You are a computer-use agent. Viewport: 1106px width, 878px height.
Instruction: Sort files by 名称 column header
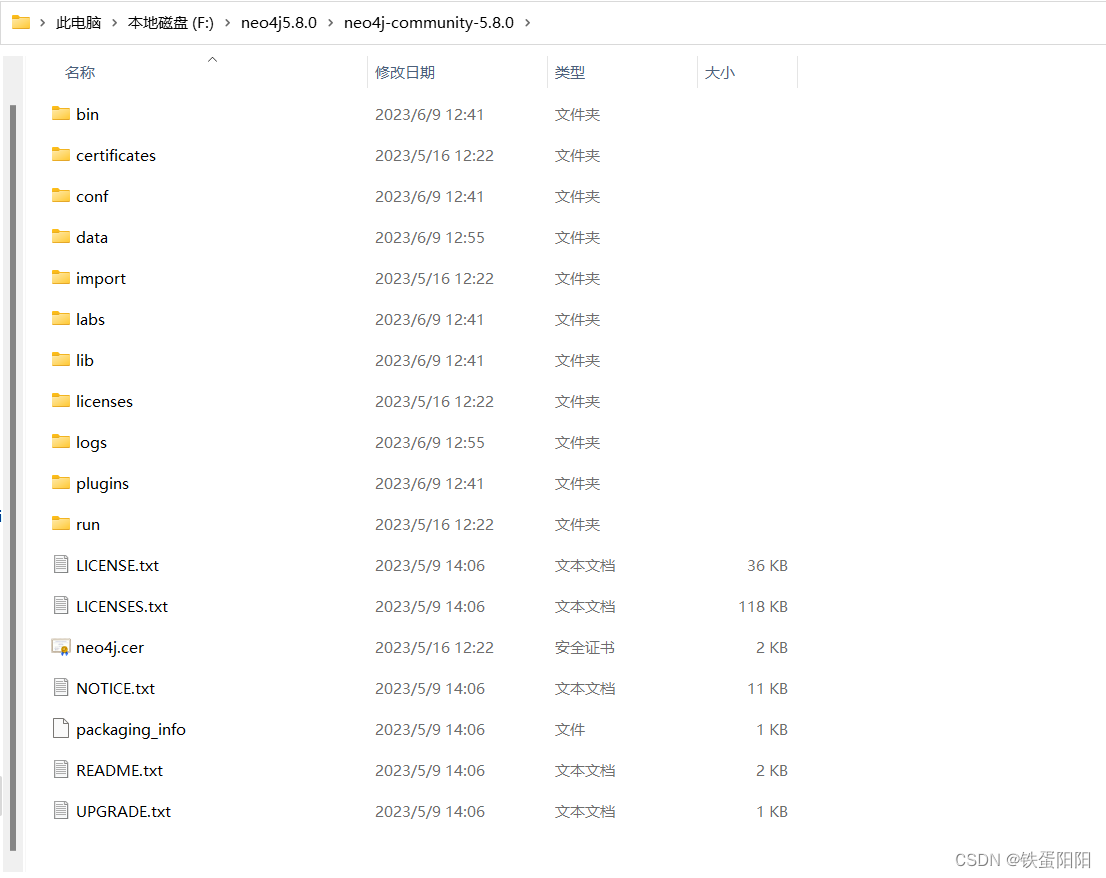[x=80, y=73]
